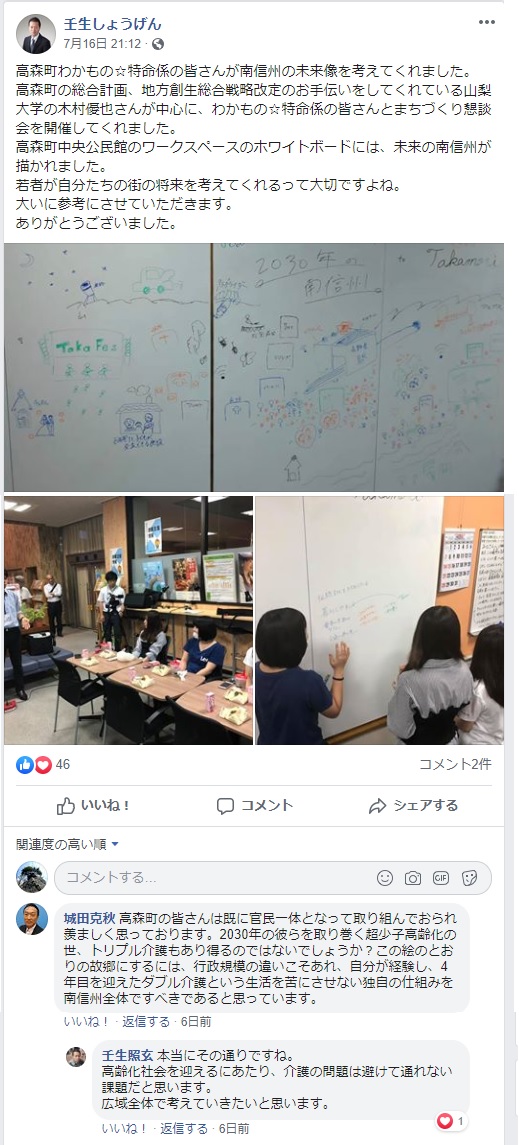The width and height of the screenshot is (519, 1145).
Task: Click the emoji icon in comment box
Action: tap(385, 878)
